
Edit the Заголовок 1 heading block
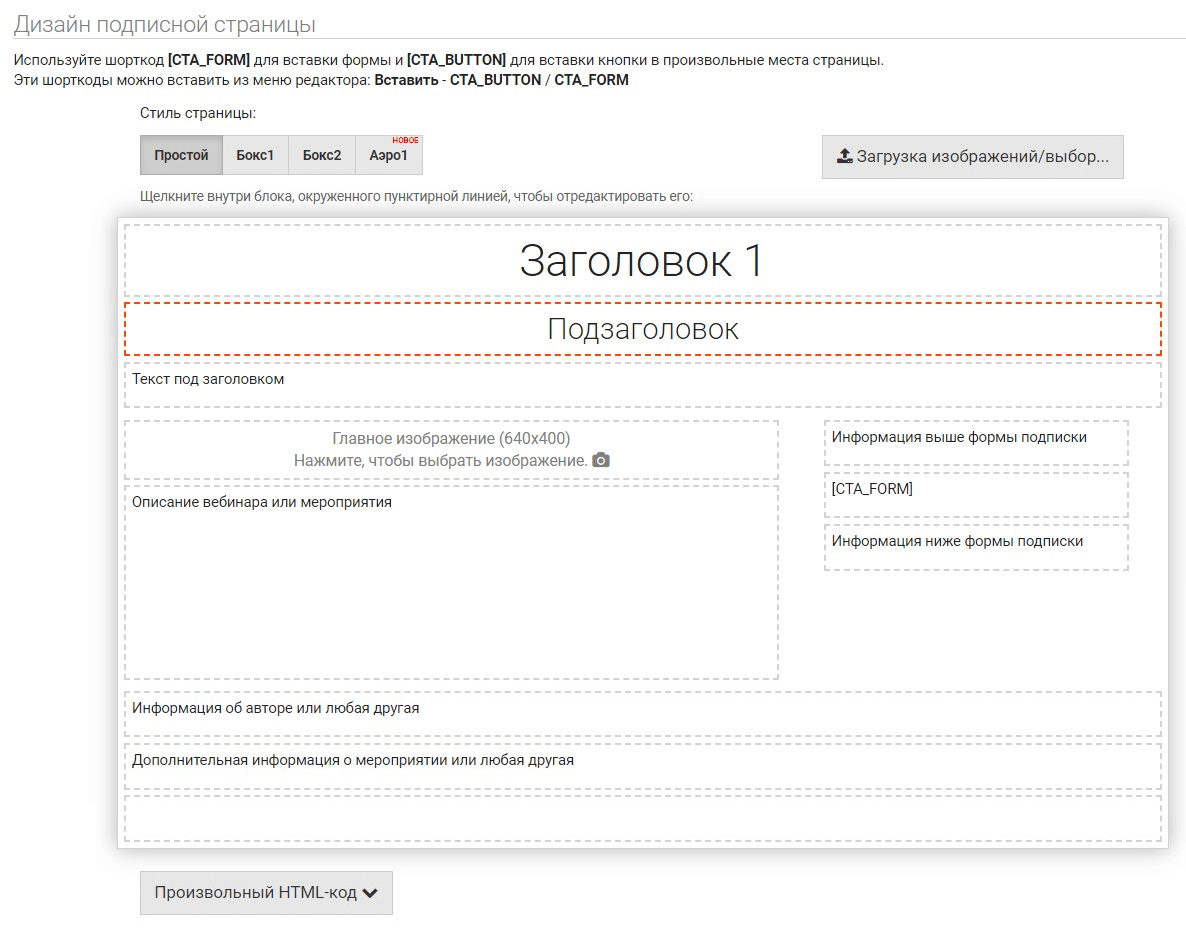(x=642, y=261)
